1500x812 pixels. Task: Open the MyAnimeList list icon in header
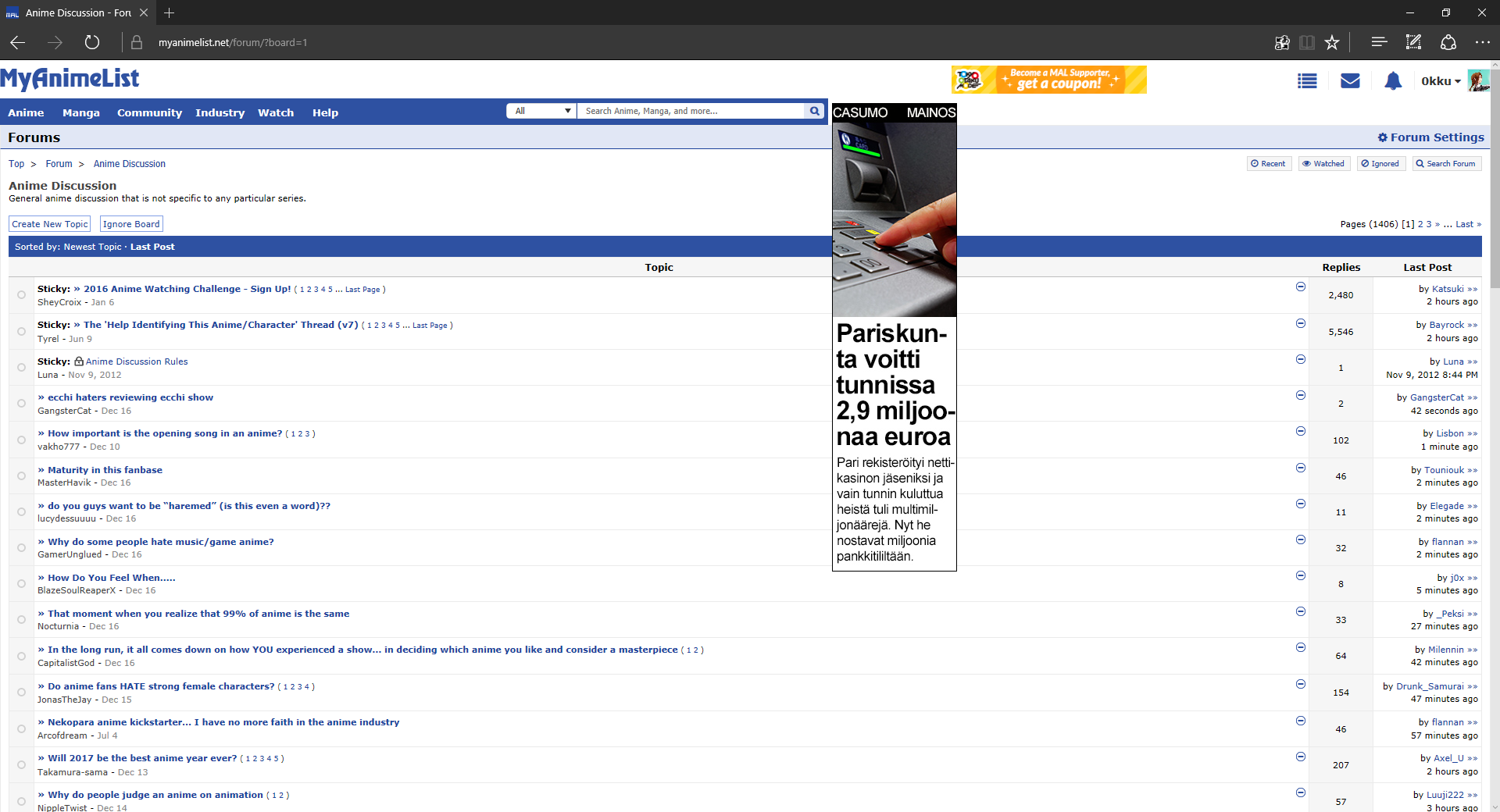(1307, 81)
